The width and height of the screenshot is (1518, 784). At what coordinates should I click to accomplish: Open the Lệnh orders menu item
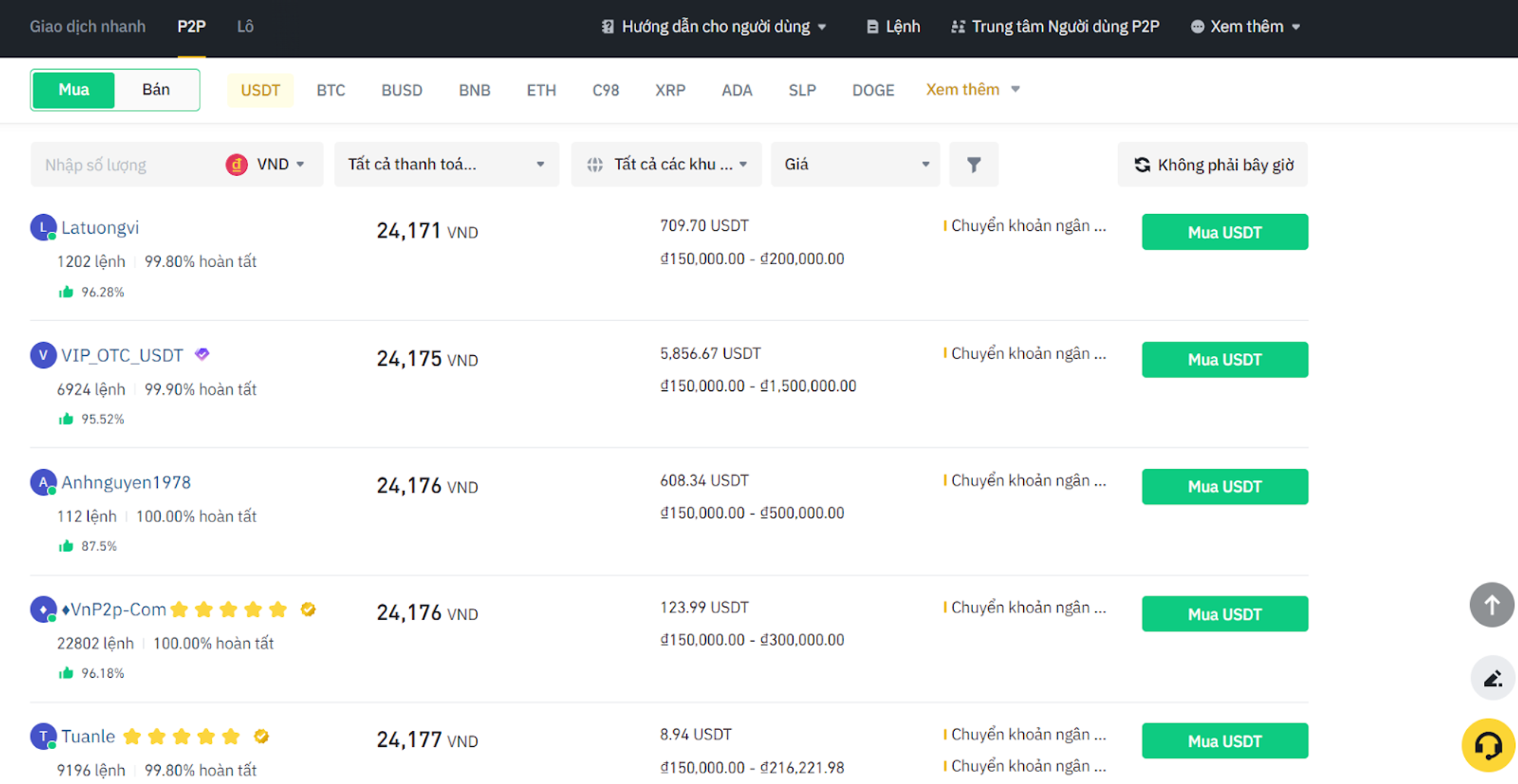[x=893, y=27]
